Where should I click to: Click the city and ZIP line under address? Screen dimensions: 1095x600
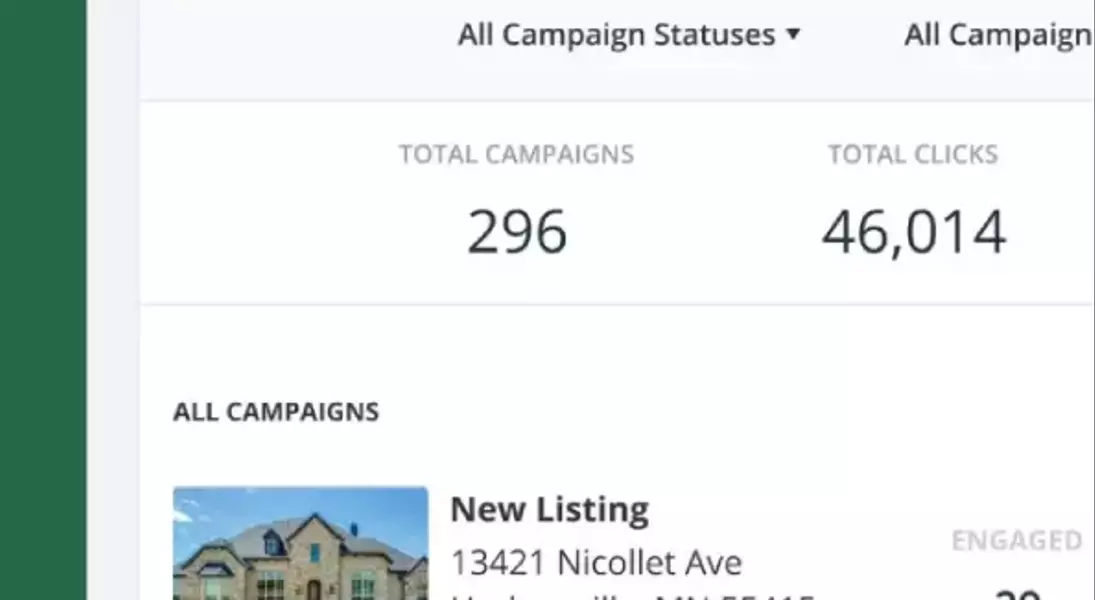[632, 594]
